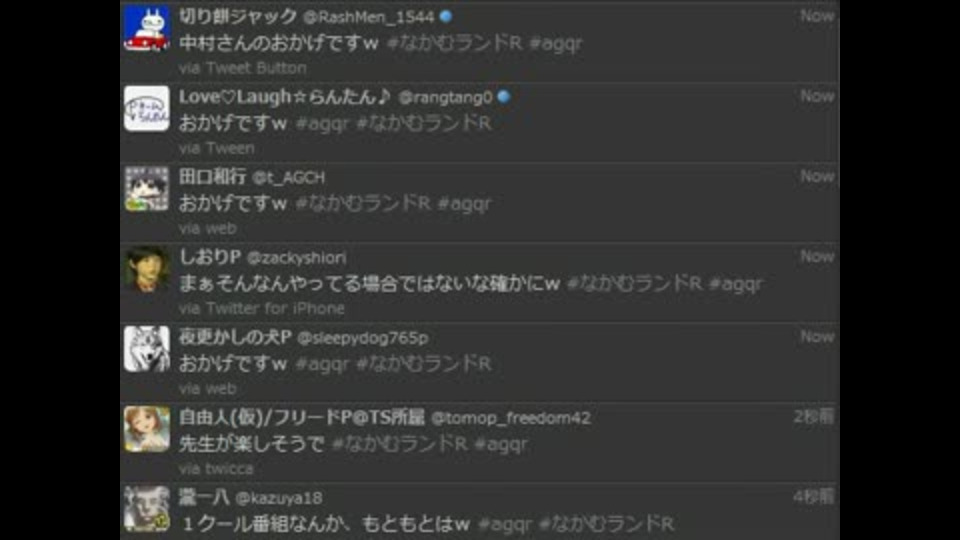960x540 pixels.
Task: Open the 4秒前 timestamp on the @kazuya18 tweet
Action: (814, 497)
